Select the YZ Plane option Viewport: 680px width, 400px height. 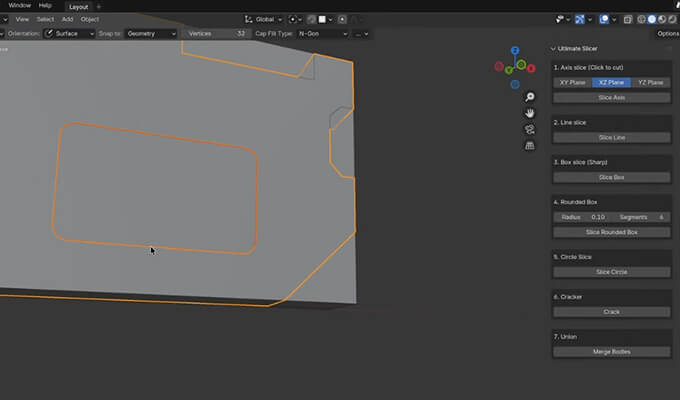coord(650,82)
